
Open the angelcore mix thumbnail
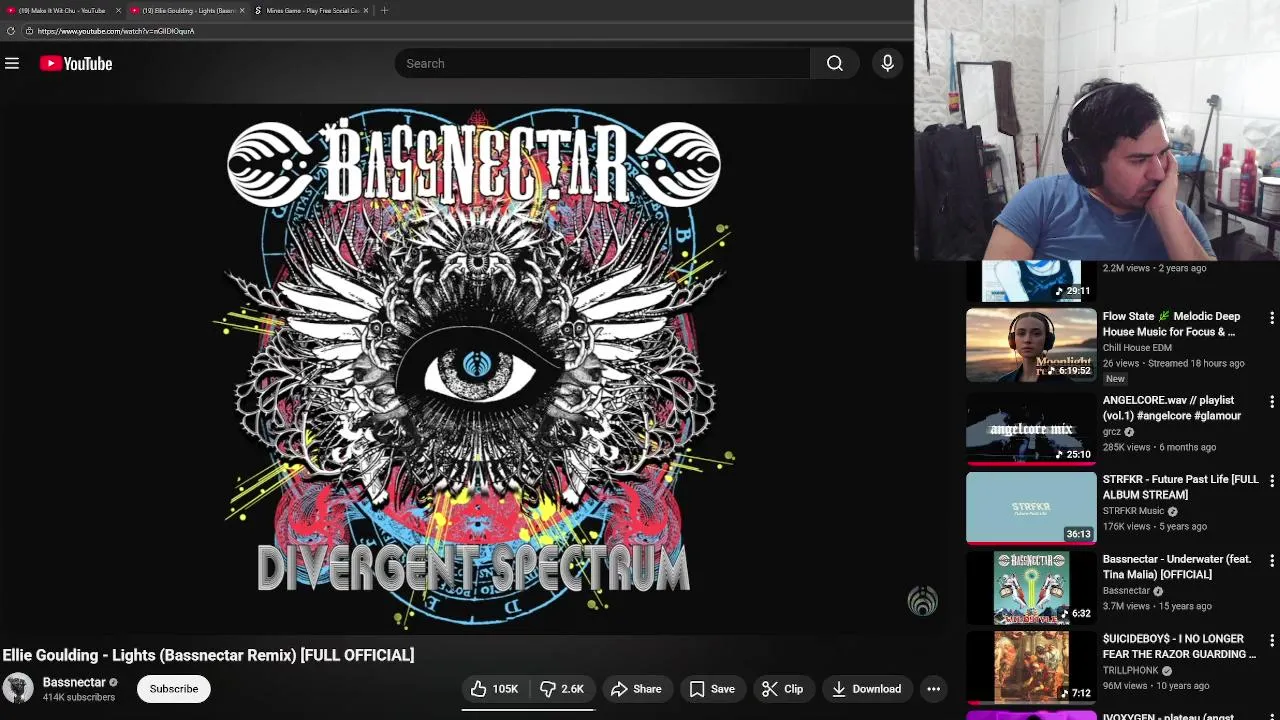coord(1031,429)
